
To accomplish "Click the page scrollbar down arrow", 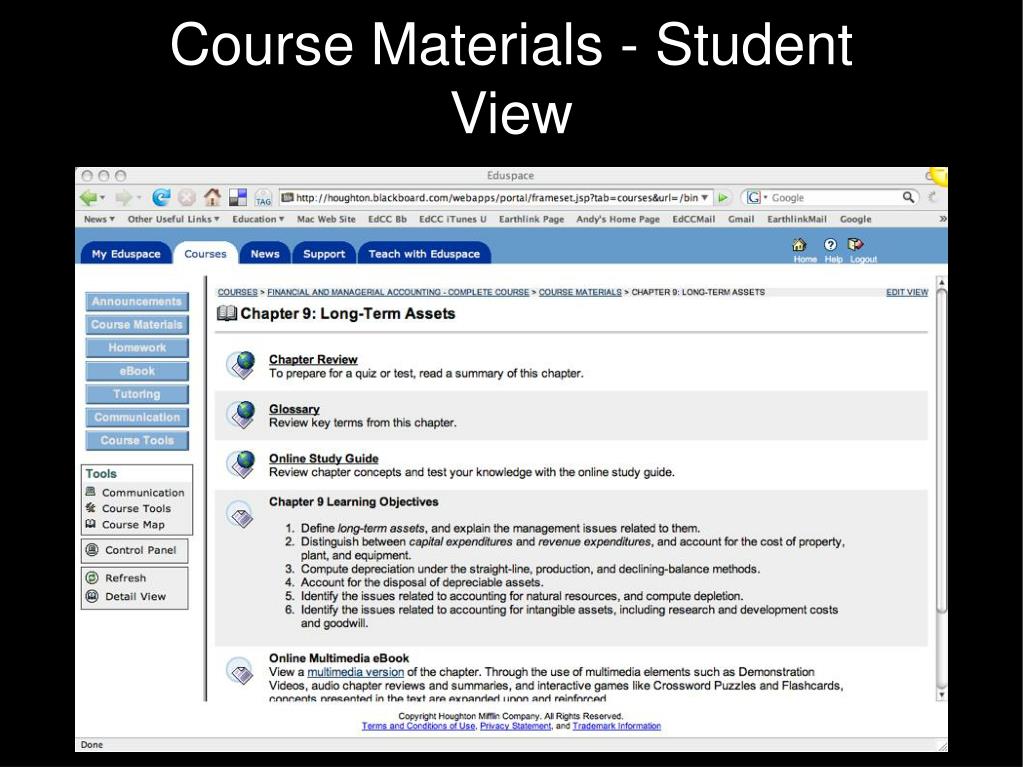I will [941, 695].
